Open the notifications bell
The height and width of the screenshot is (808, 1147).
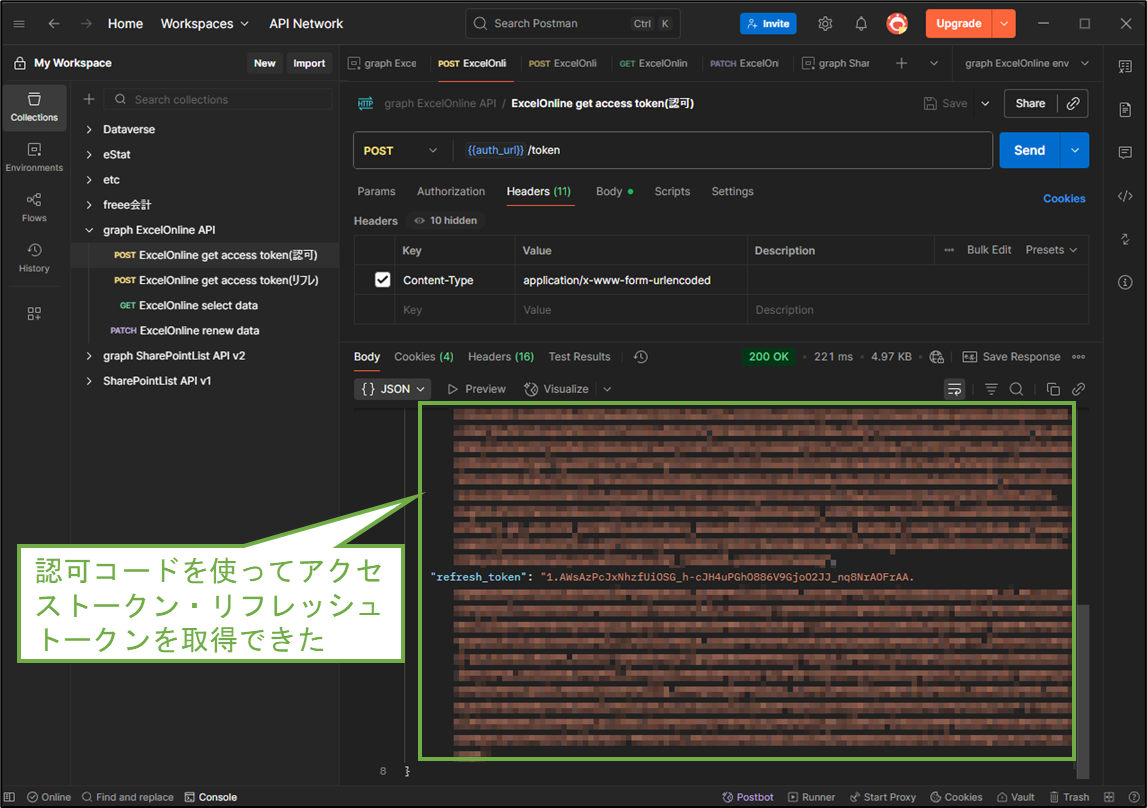(x=861, y=23)
